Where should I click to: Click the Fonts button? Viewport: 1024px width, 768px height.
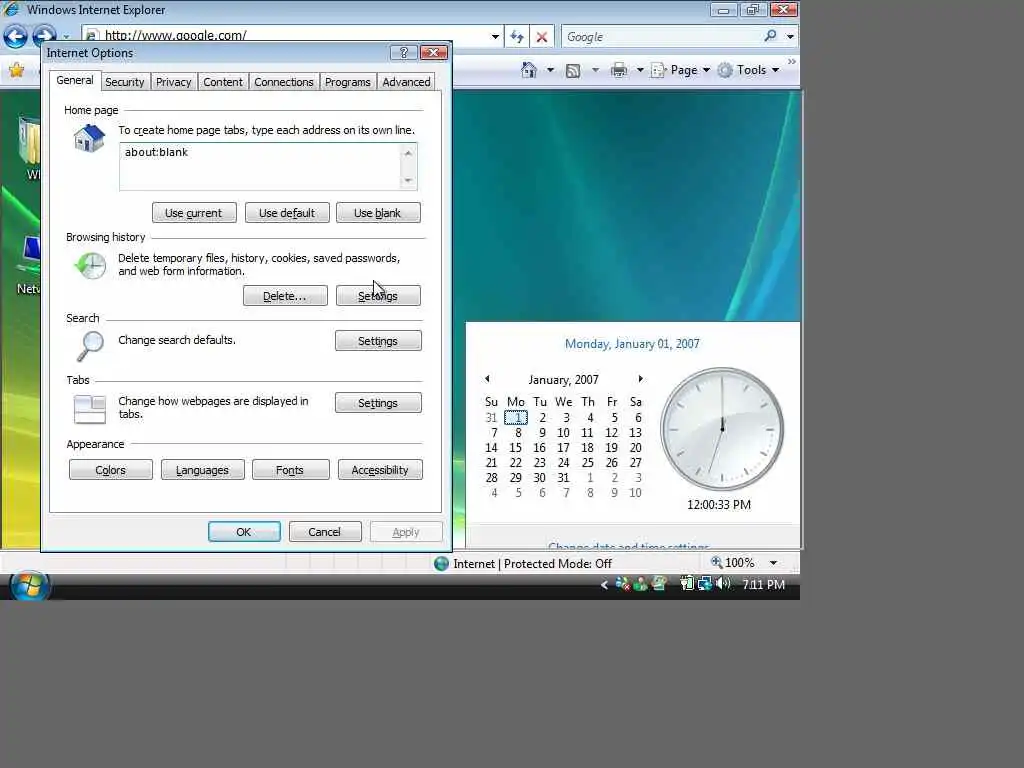pyautogui.click(x=291, y=470)
